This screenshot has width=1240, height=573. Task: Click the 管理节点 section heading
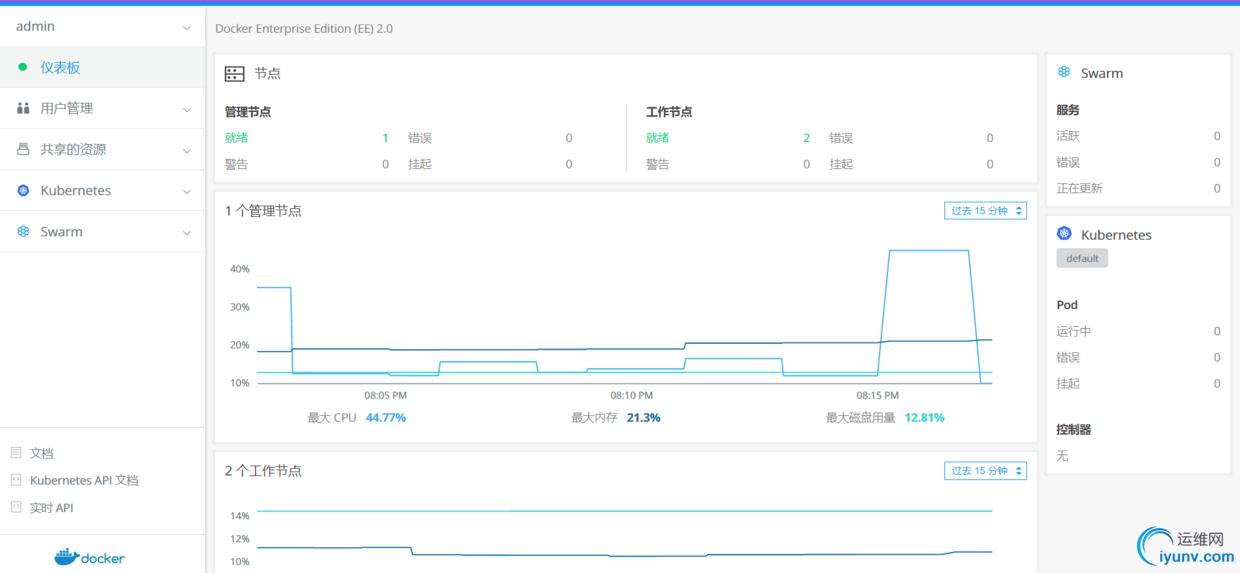coord(248,112)
